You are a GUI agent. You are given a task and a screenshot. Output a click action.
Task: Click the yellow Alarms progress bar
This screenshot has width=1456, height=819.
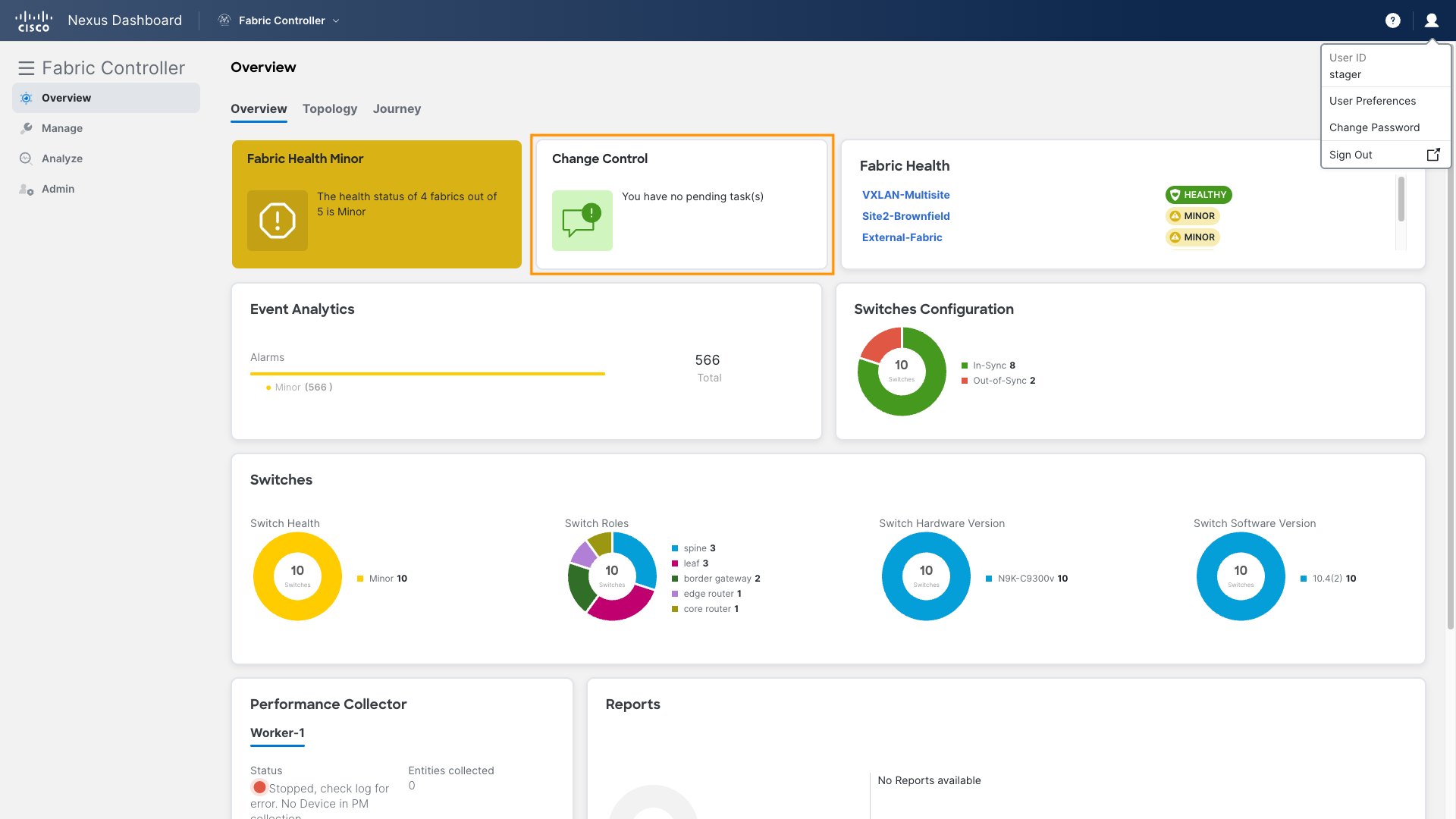[x=428, y=374]
